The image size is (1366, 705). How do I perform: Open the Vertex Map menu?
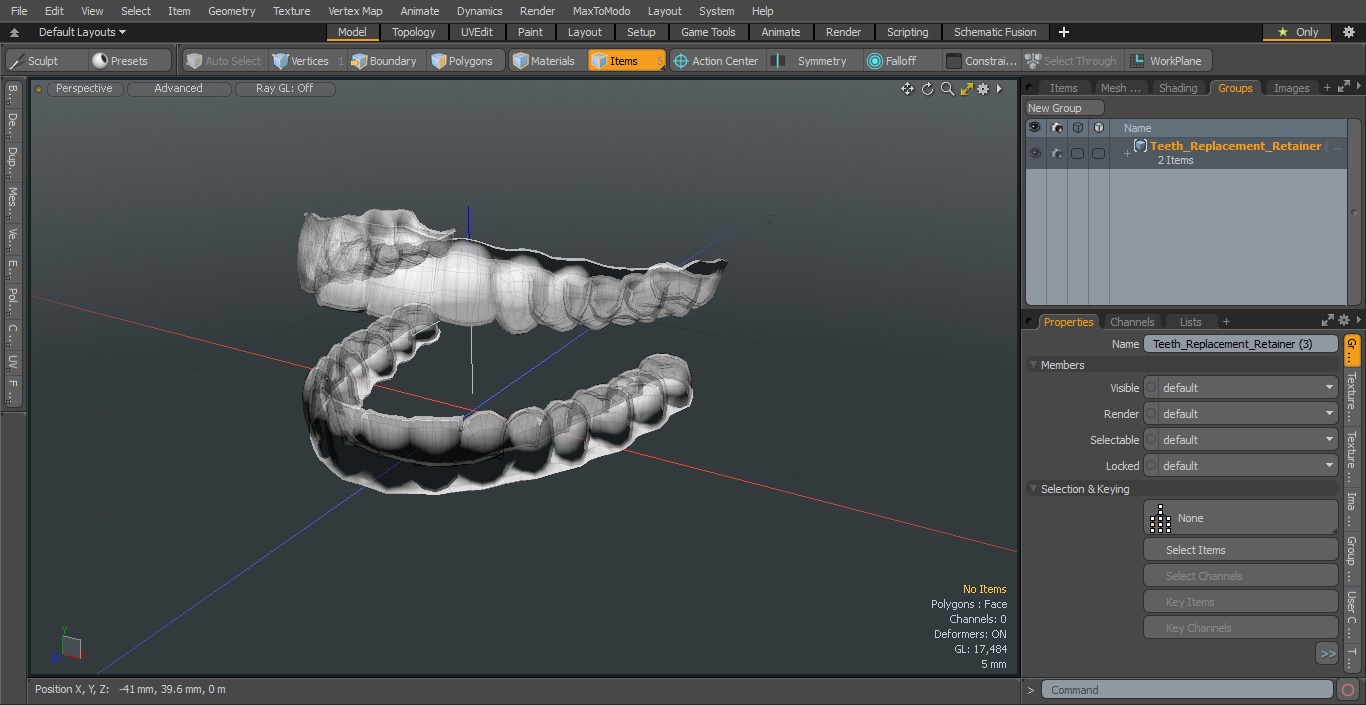pyautogui.click(x=355, y=11)
